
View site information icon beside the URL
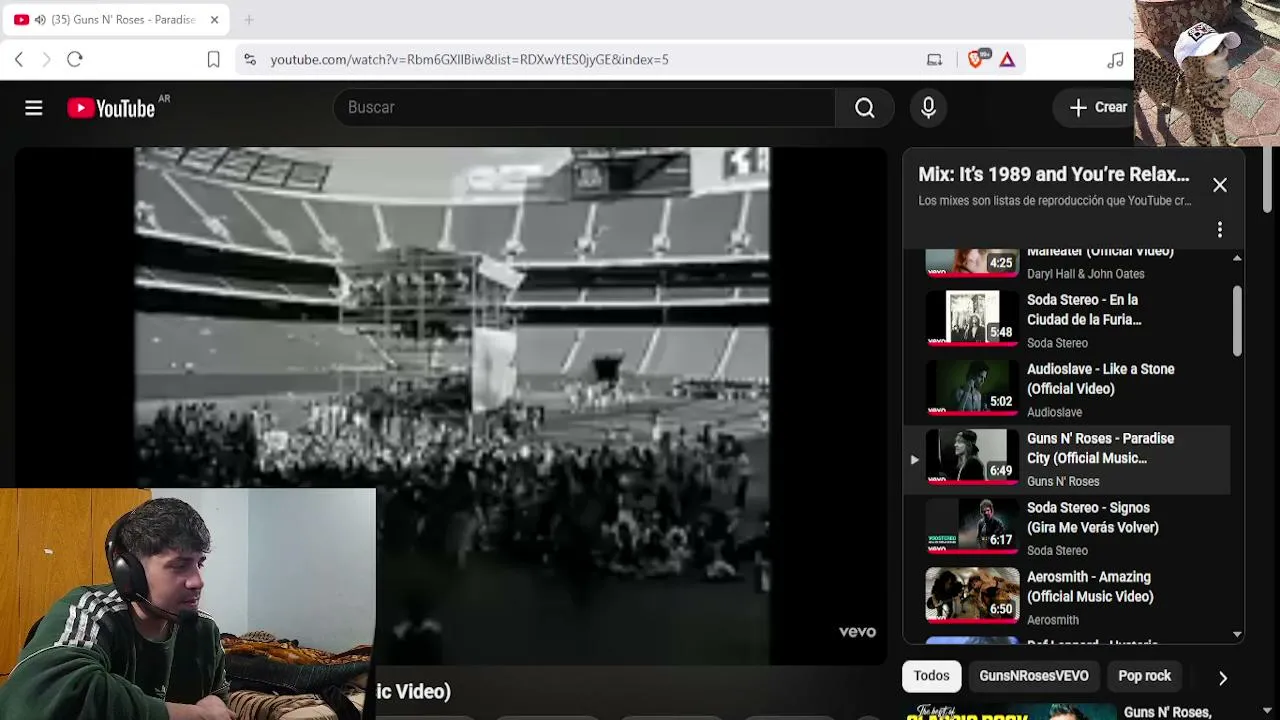pyautogui.click(x=250, y=60)
